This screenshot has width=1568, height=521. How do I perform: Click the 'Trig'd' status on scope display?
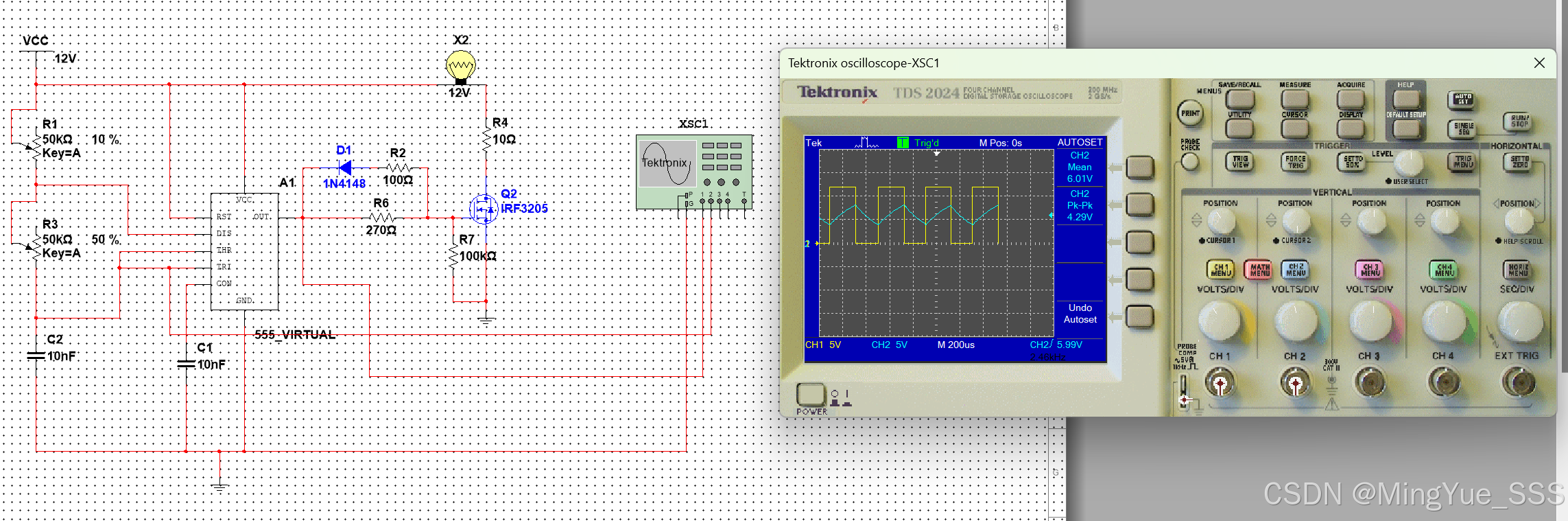926,143
